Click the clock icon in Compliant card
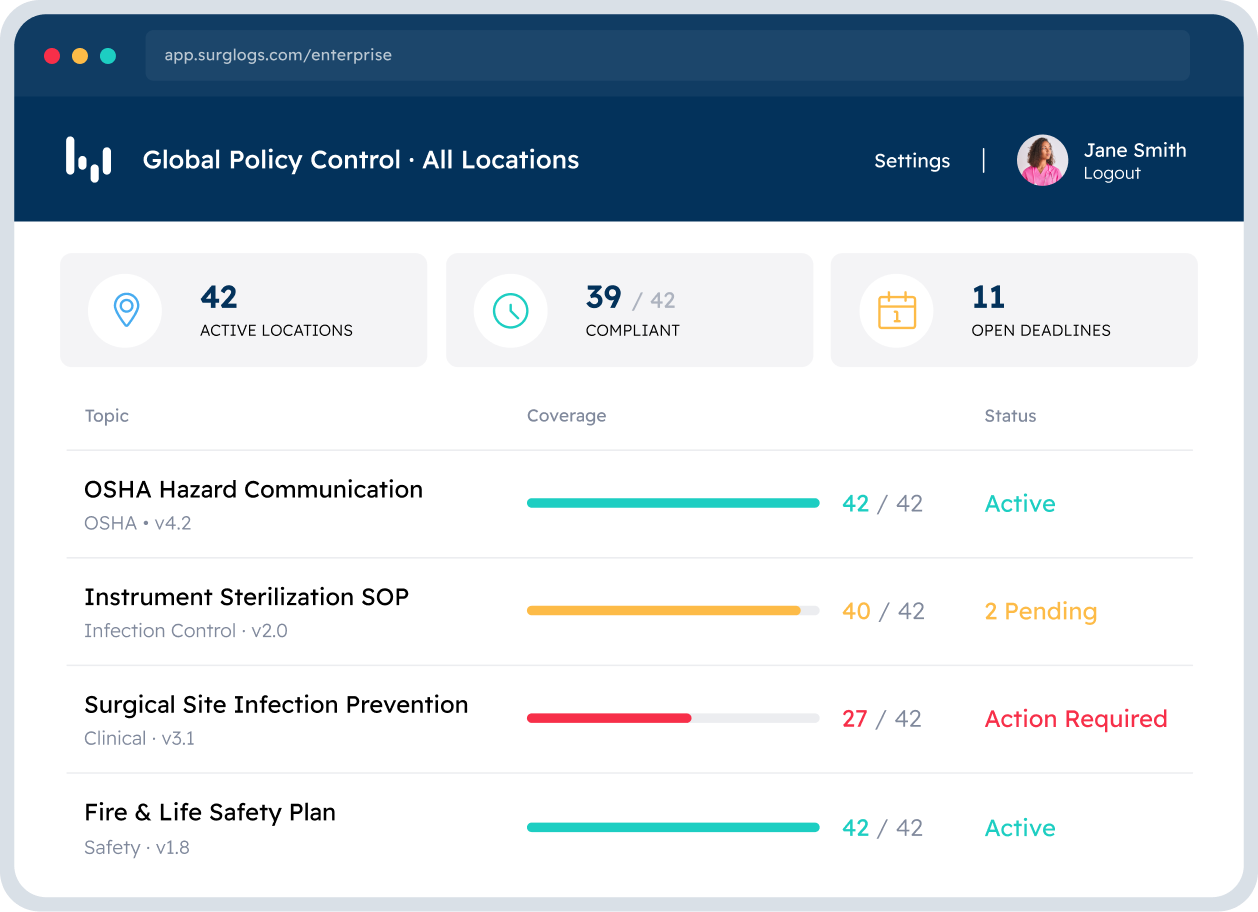 pos(510,310)
